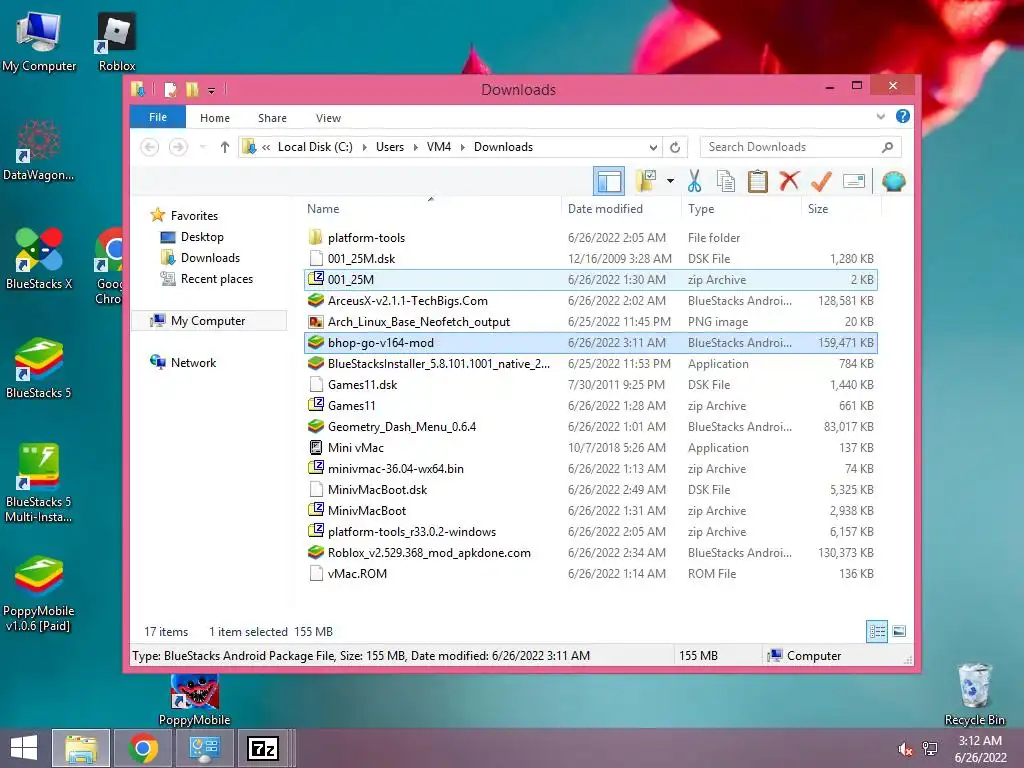1024x768 pixels.
Task: Open Customize Quick Access Toolbar dropdown
Action: [212, 91]
